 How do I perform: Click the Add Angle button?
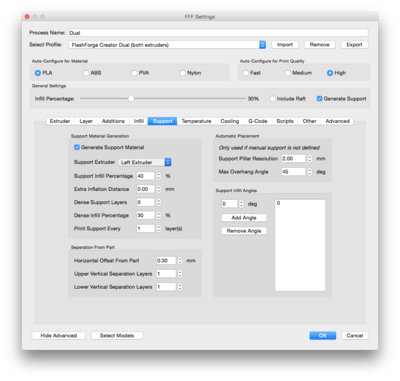coord(244,218)
